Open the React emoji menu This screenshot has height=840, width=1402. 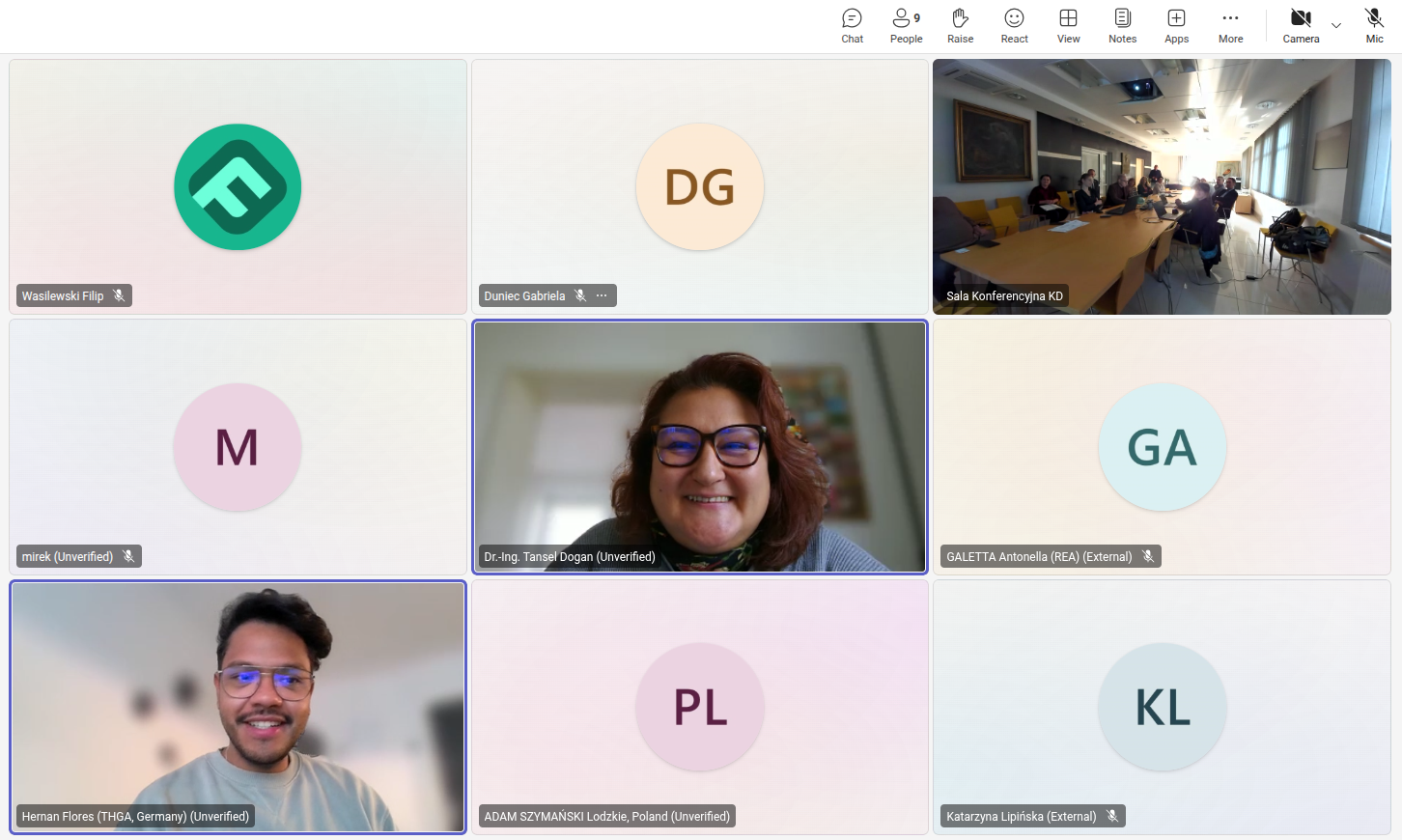click(x=1014, y=26)
